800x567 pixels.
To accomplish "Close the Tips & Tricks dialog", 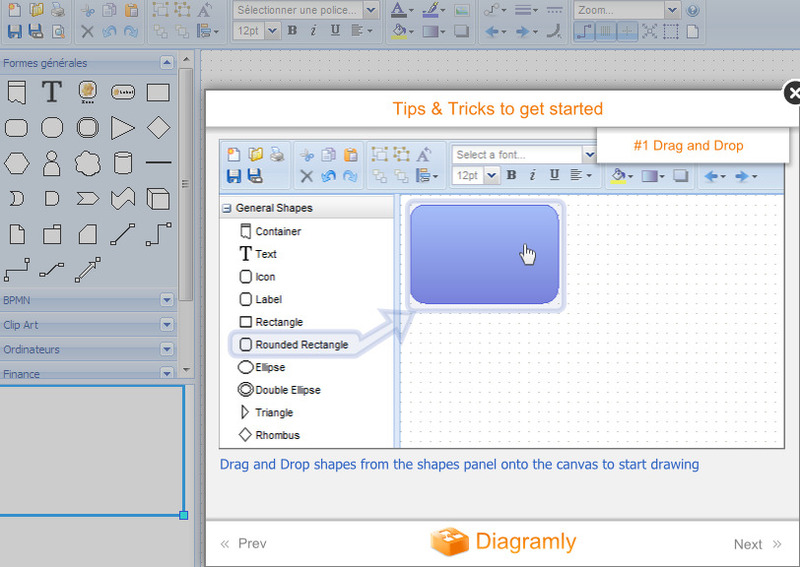I will coord(793,93).
